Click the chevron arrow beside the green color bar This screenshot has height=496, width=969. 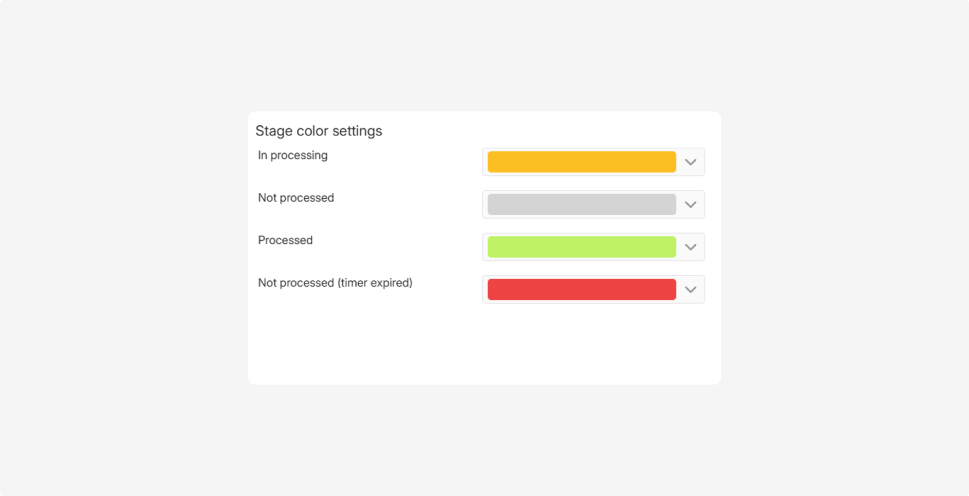pyautogui.click(x=690, y=247)
